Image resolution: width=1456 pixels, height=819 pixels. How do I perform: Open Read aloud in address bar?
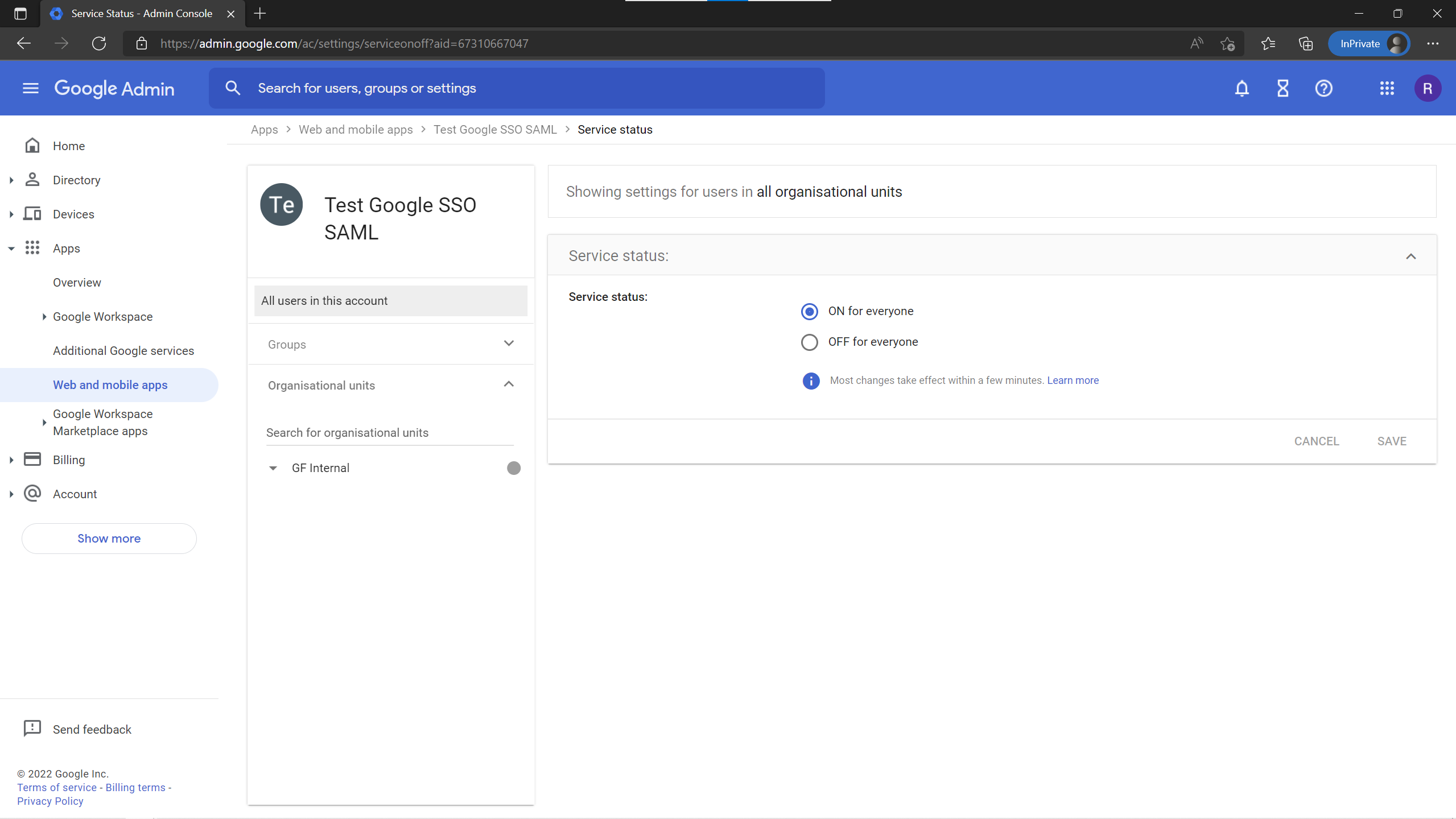coord(1197,44)
